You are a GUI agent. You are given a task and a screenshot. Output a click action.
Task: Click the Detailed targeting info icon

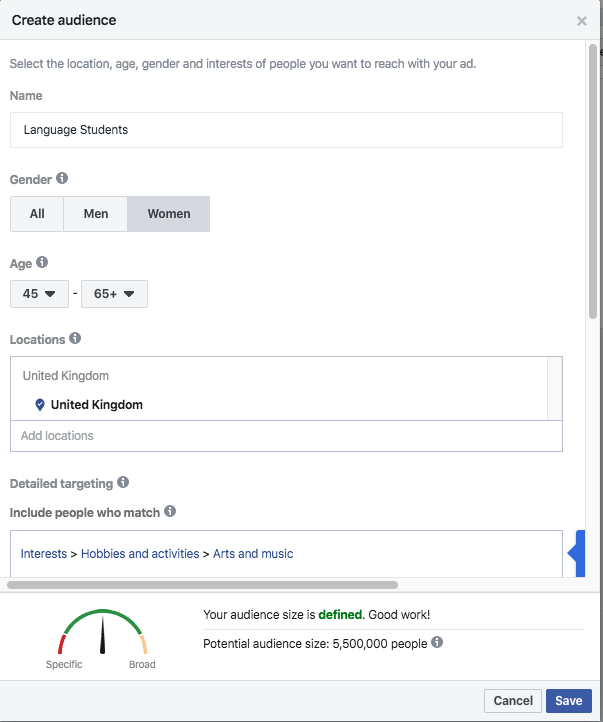123,483
